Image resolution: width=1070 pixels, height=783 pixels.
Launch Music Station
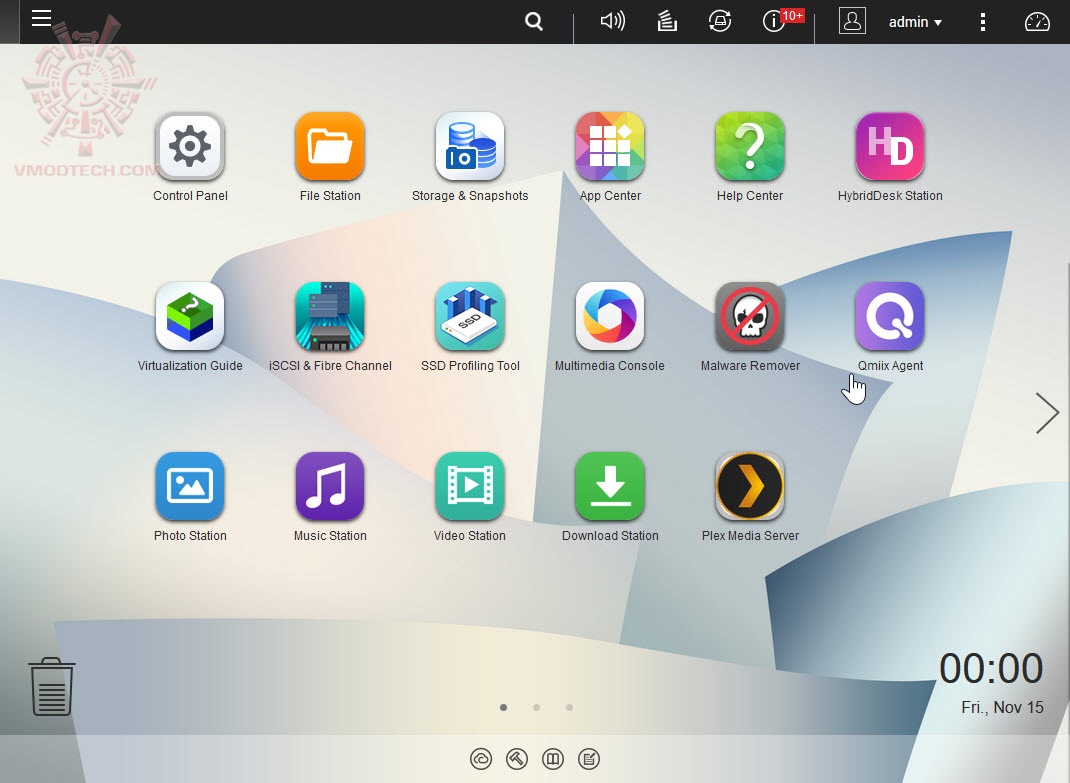pos(330,486)
